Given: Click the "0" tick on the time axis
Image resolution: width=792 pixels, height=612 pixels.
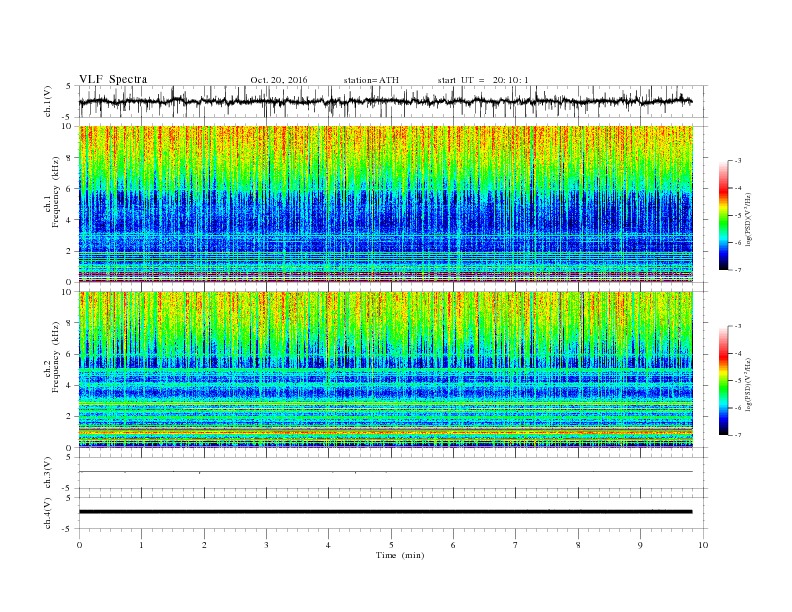Looking at the screenshot, I should (x=79, y=545).
